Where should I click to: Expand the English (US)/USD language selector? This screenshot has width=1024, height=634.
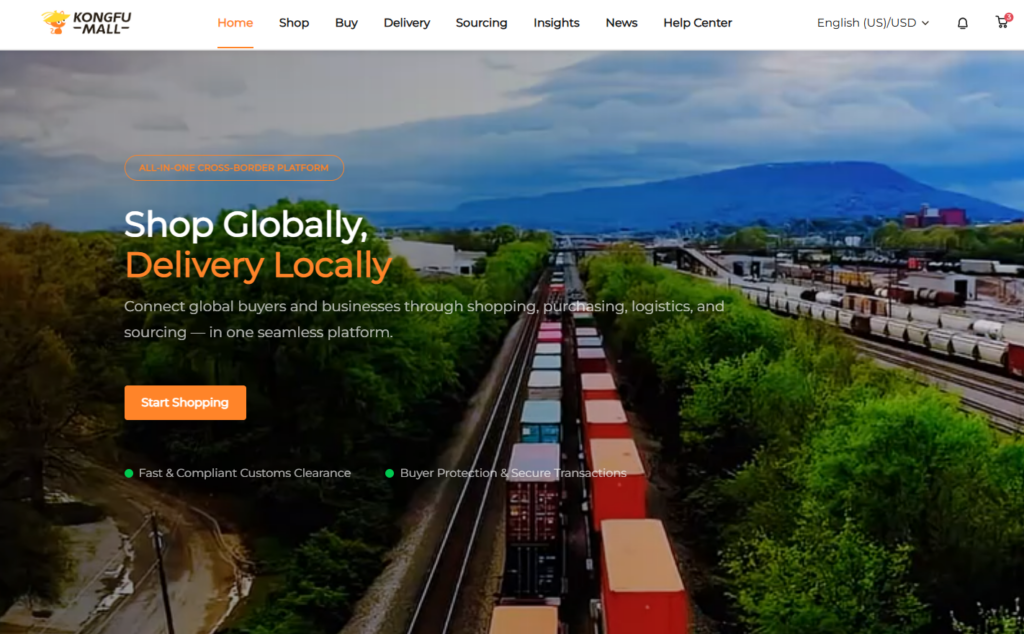[872, 23]
